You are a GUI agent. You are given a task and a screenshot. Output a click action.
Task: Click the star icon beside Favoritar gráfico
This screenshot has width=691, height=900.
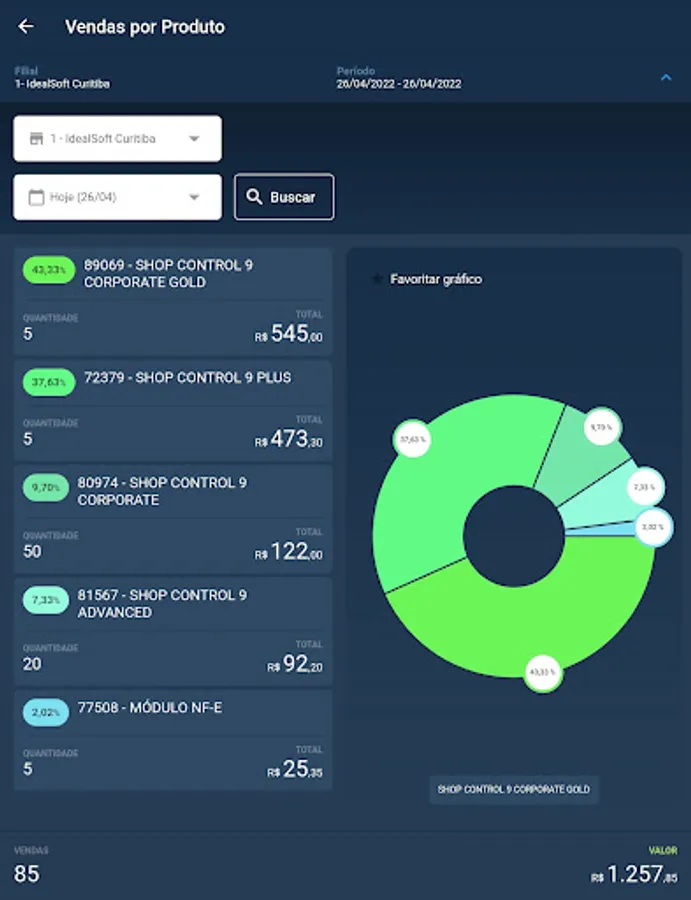point(376,279)
